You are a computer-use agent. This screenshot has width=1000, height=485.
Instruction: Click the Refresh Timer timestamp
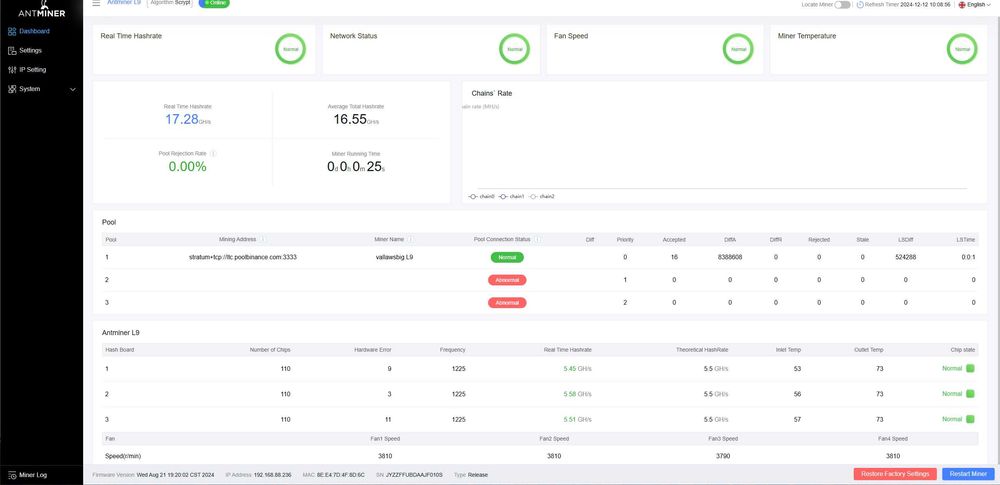coord(925,4)
